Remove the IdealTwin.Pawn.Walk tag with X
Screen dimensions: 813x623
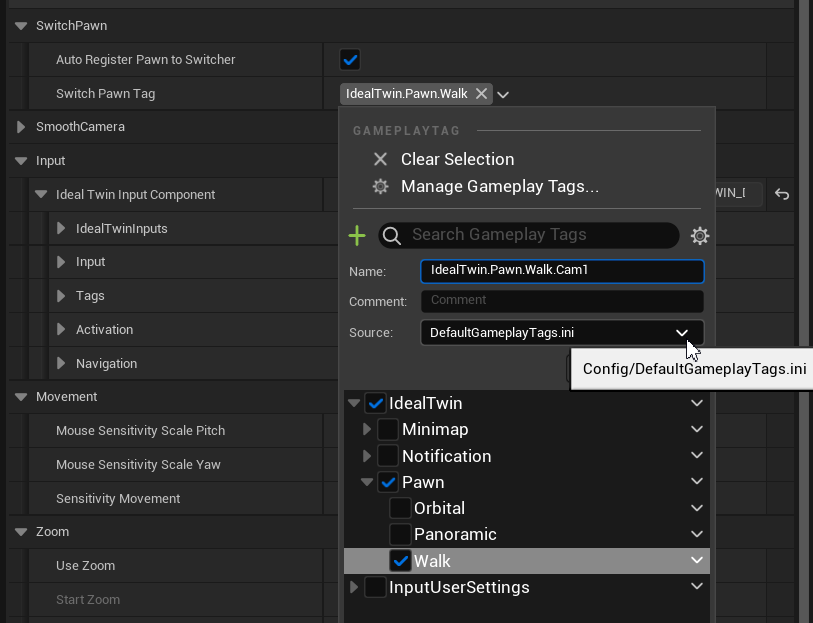(481, 94)
